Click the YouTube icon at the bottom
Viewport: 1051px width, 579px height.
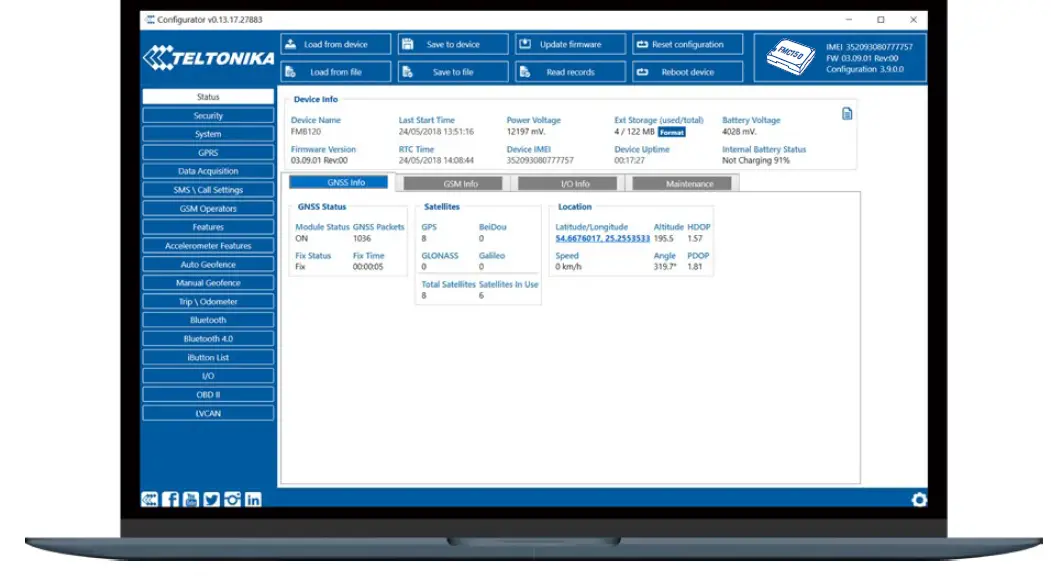coord(191,500)
